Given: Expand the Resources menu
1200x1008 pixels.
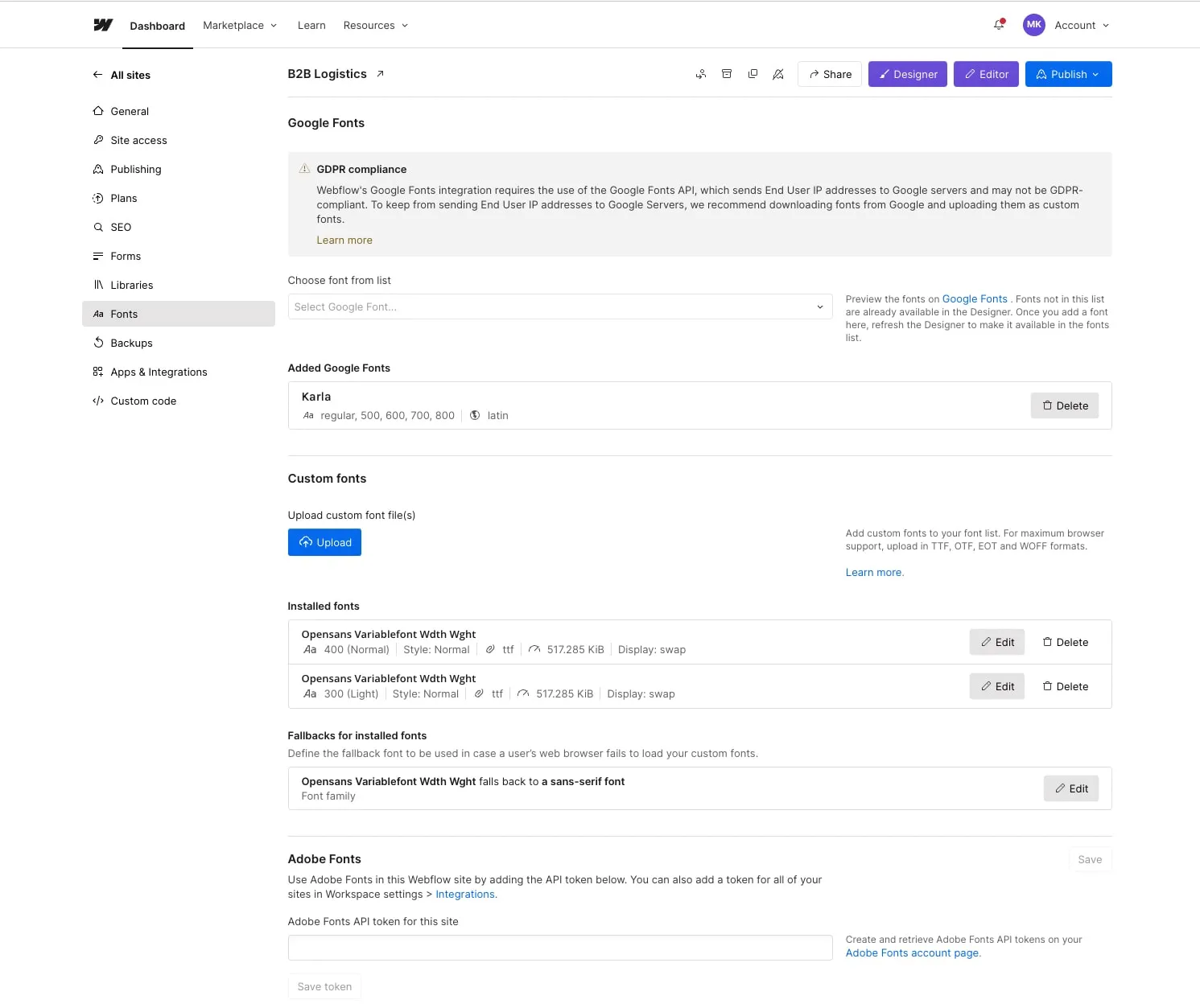Looking at the screenshot, I should 376,25.
